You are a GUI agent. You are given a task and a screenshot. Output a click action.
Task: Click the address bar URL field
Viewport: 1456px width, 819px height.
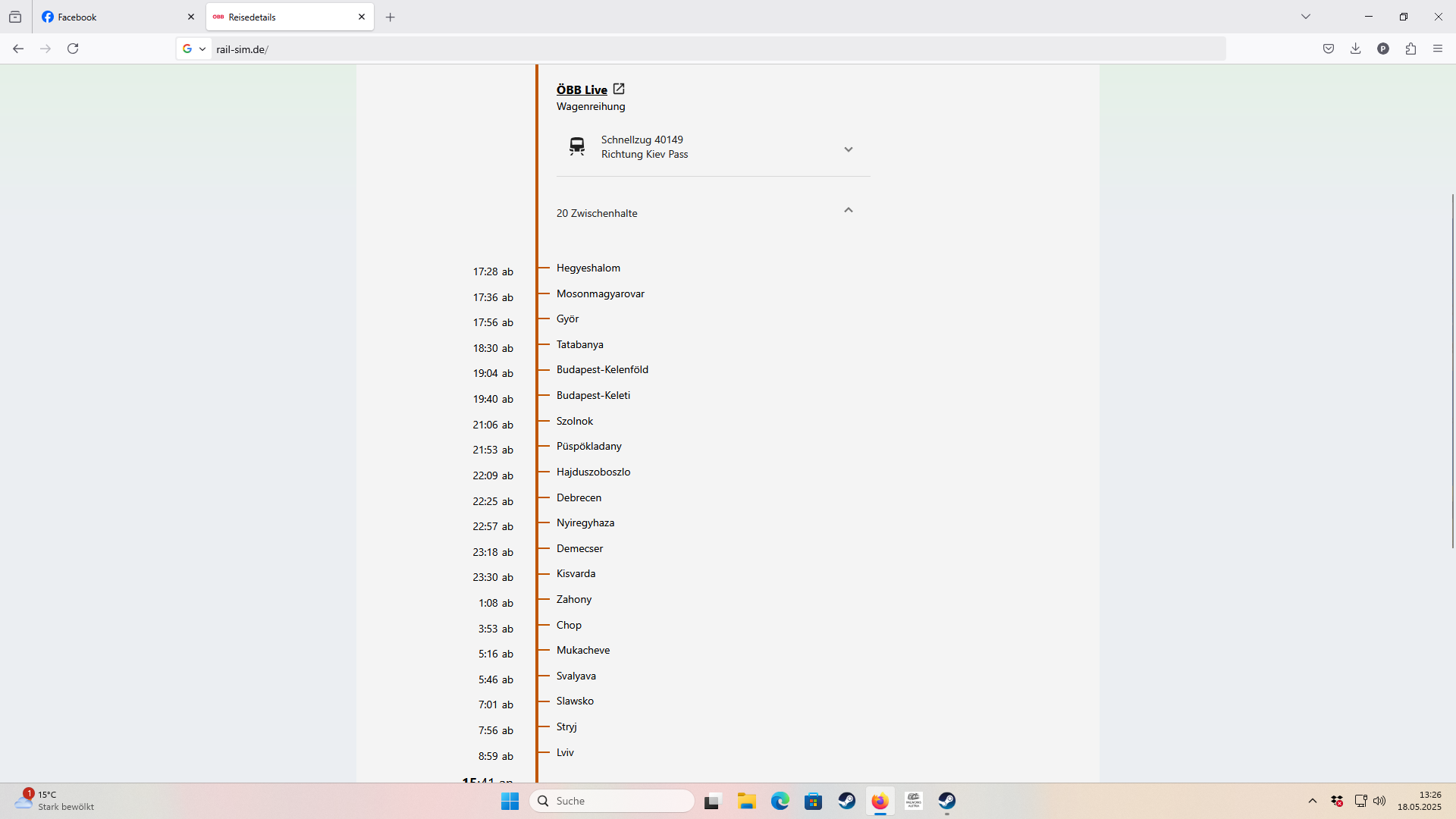[x=682, y=49]
